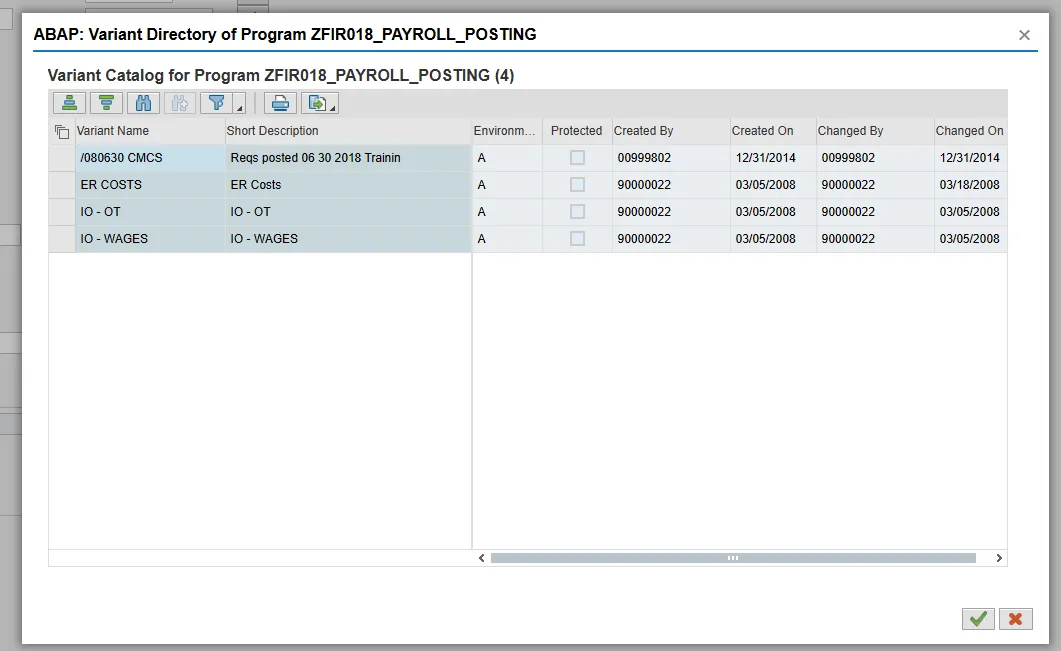Click the Export spreadsheet icon
This screenshot has height=651, width=1061.
316,103
